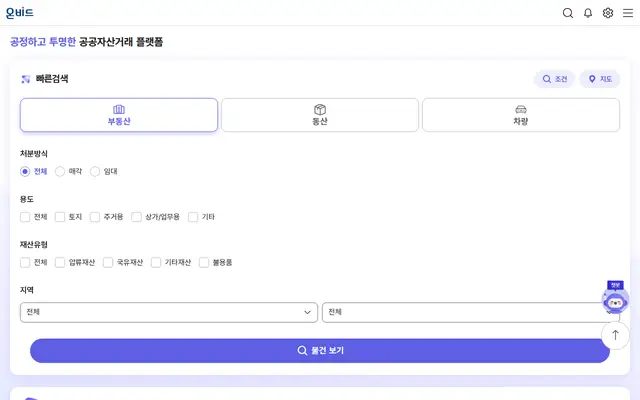Check 전체 under 용도
This screenshot has height=400, width=640.
[25, 217]
